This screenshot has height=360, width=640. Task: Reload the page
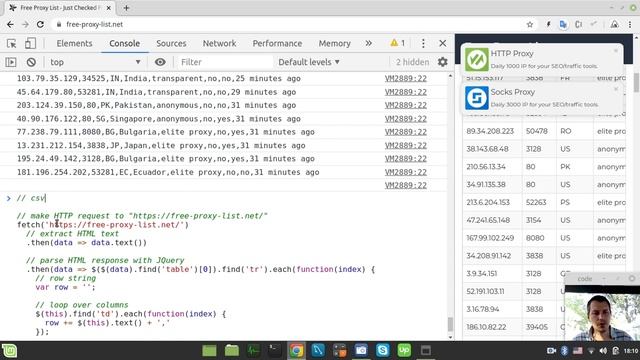[x=40, y=24]
